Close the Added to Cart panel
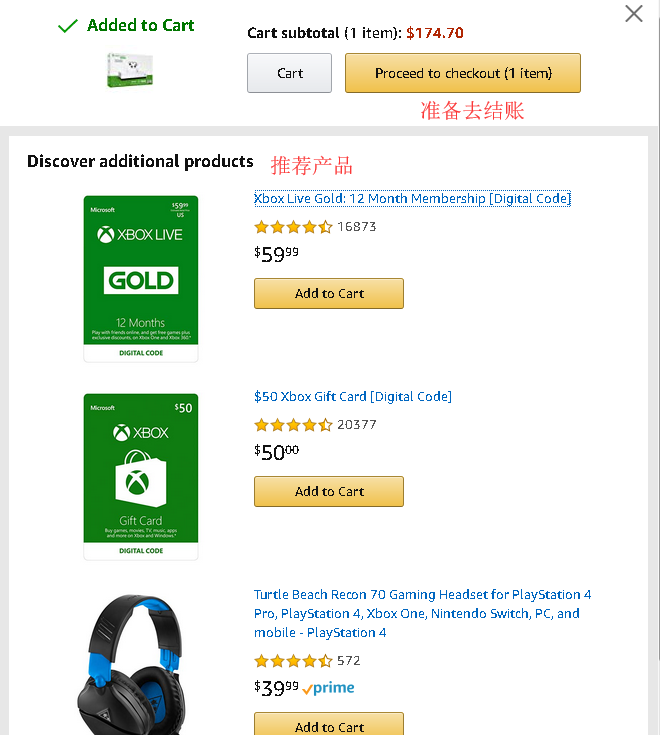Image resolution: width=660 pixels, height=735 pixels. click(x=634, y=14)
